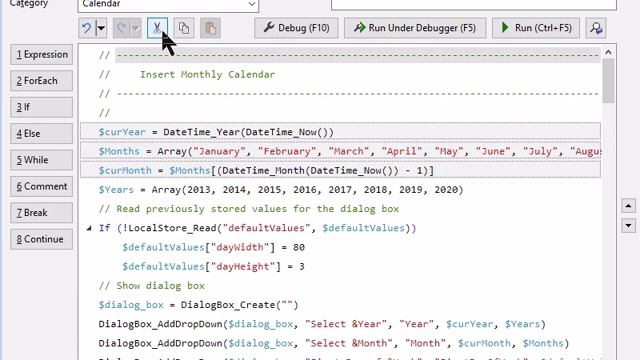
Task: Insert an If statement
Action: click(42, 107)
